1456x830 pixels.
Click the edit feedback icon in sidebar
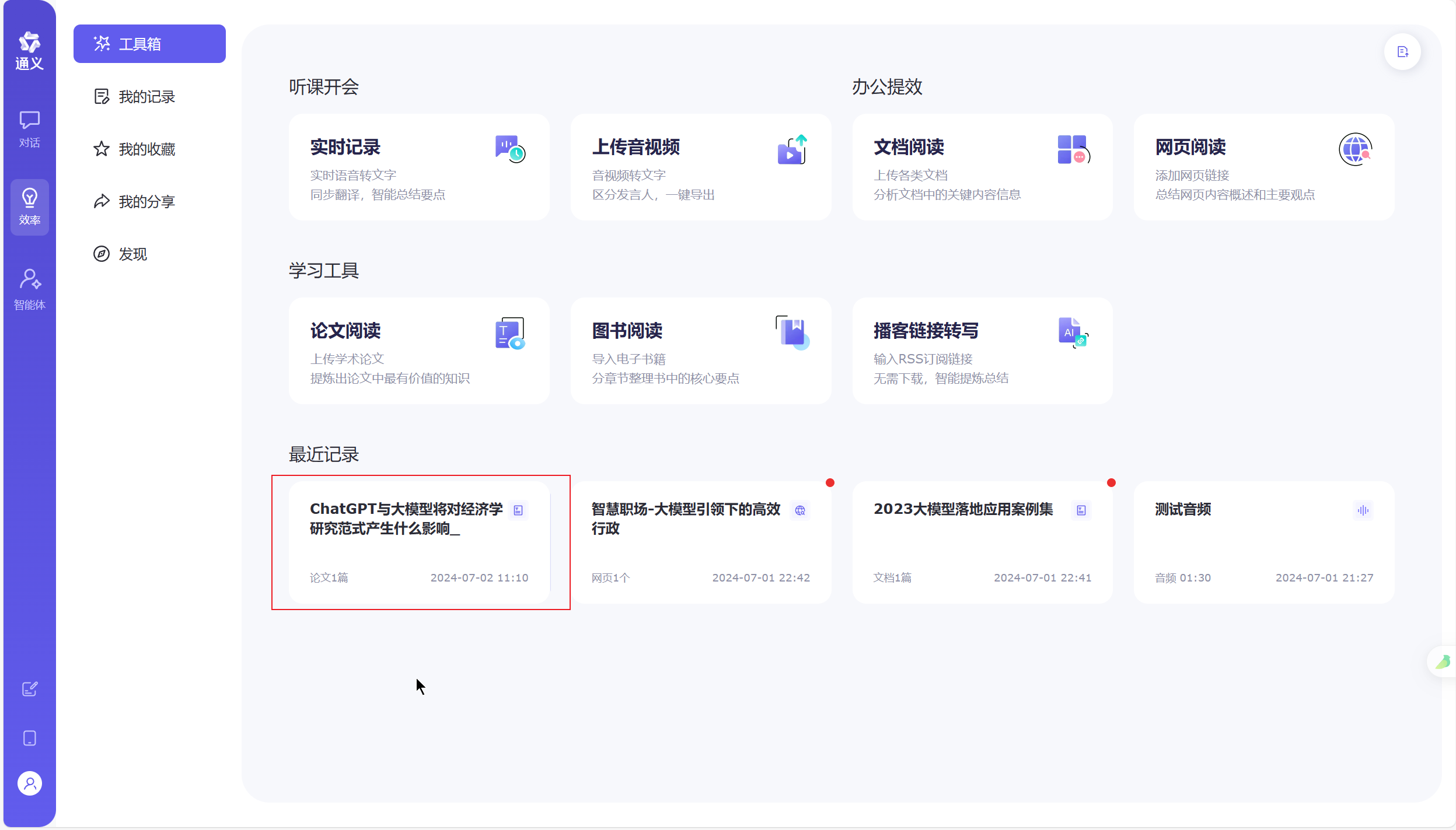(x=29, y=689)
